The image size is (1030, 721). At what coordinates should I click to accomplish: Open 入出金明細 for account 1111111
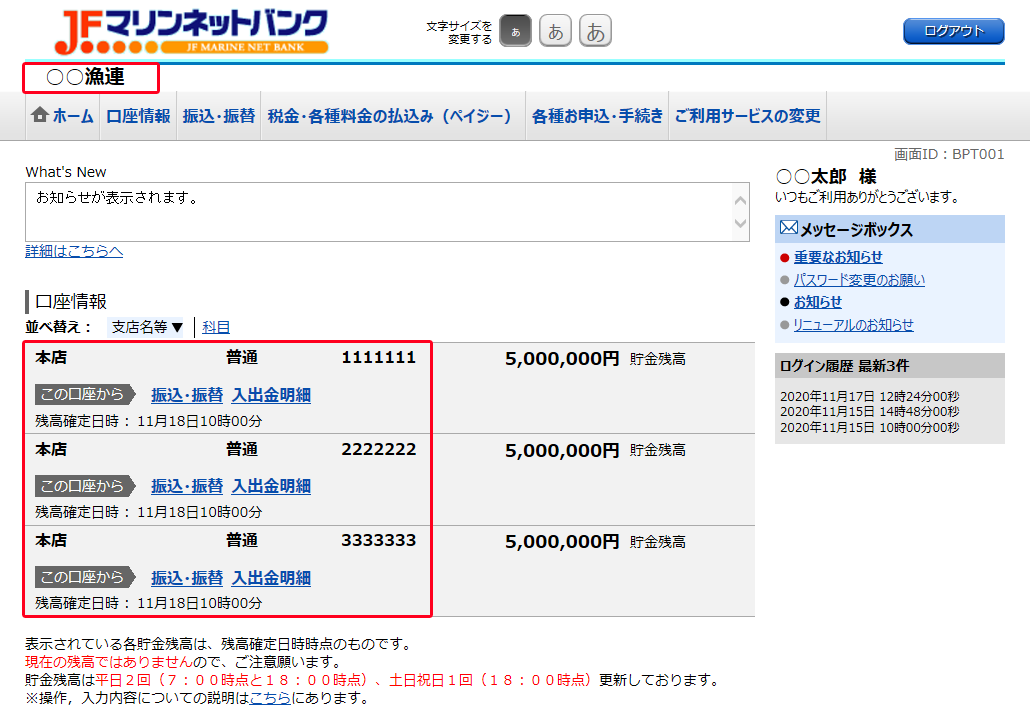[x=271, y=395]
